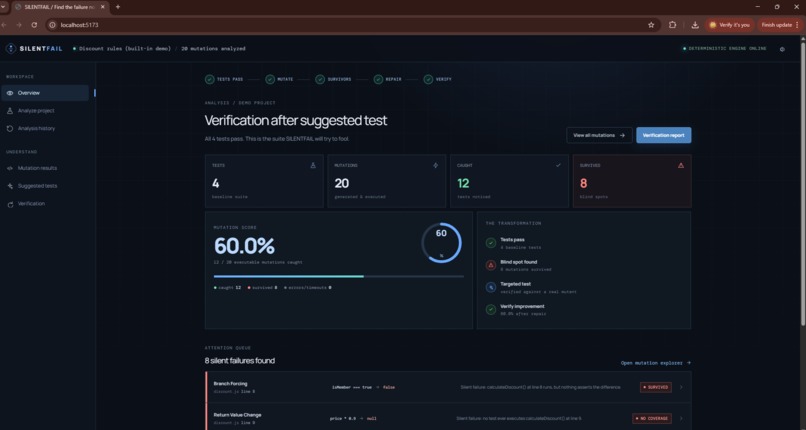Viewport: 806px width, 430px height.
Task: Open Analyze project in sidebar
Action: click(45, 111)
